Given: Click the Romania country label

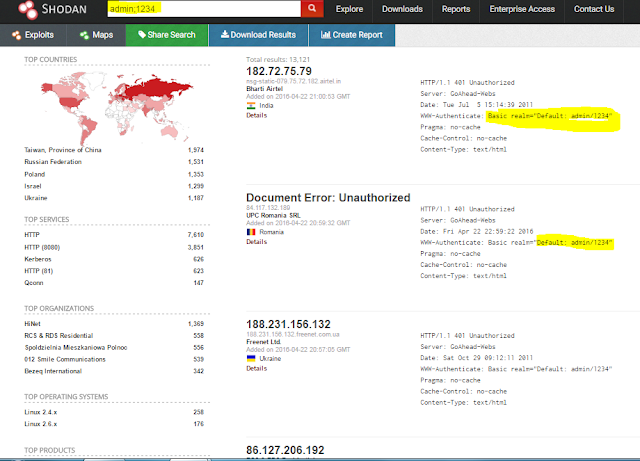Looking at the screenshot, I should 271,232.
